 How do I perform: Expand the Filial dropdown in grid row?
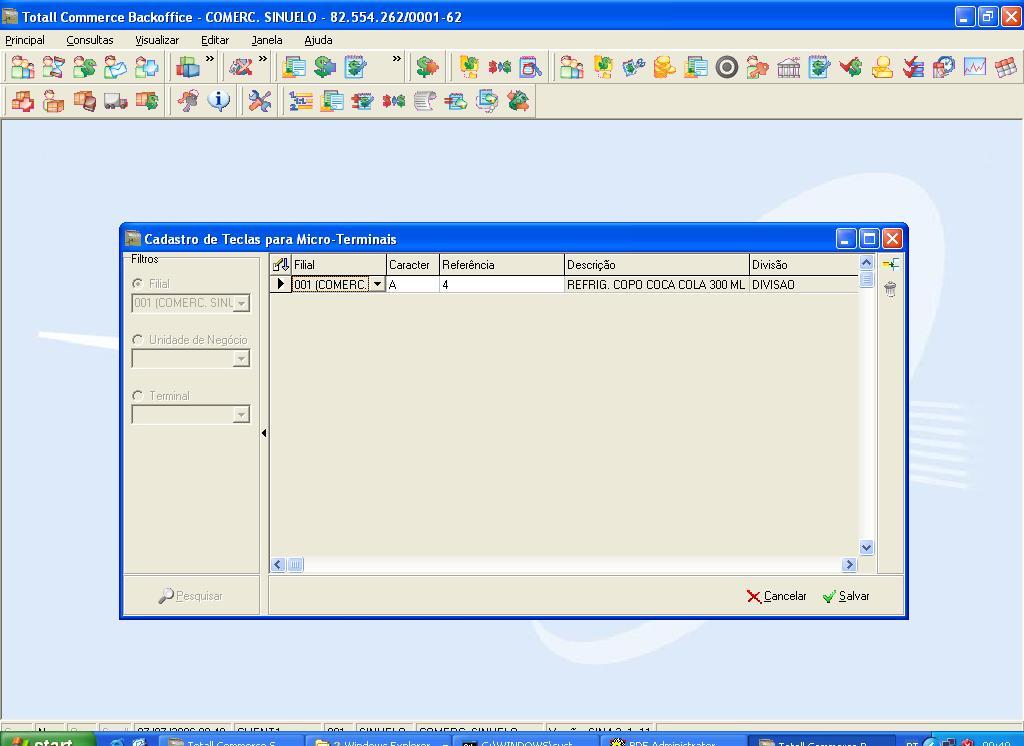(x=377, y=285)
